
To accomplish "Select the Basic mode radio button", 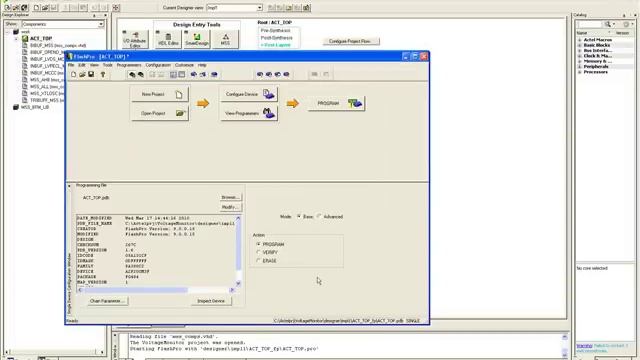I will (x=299, y=216).
